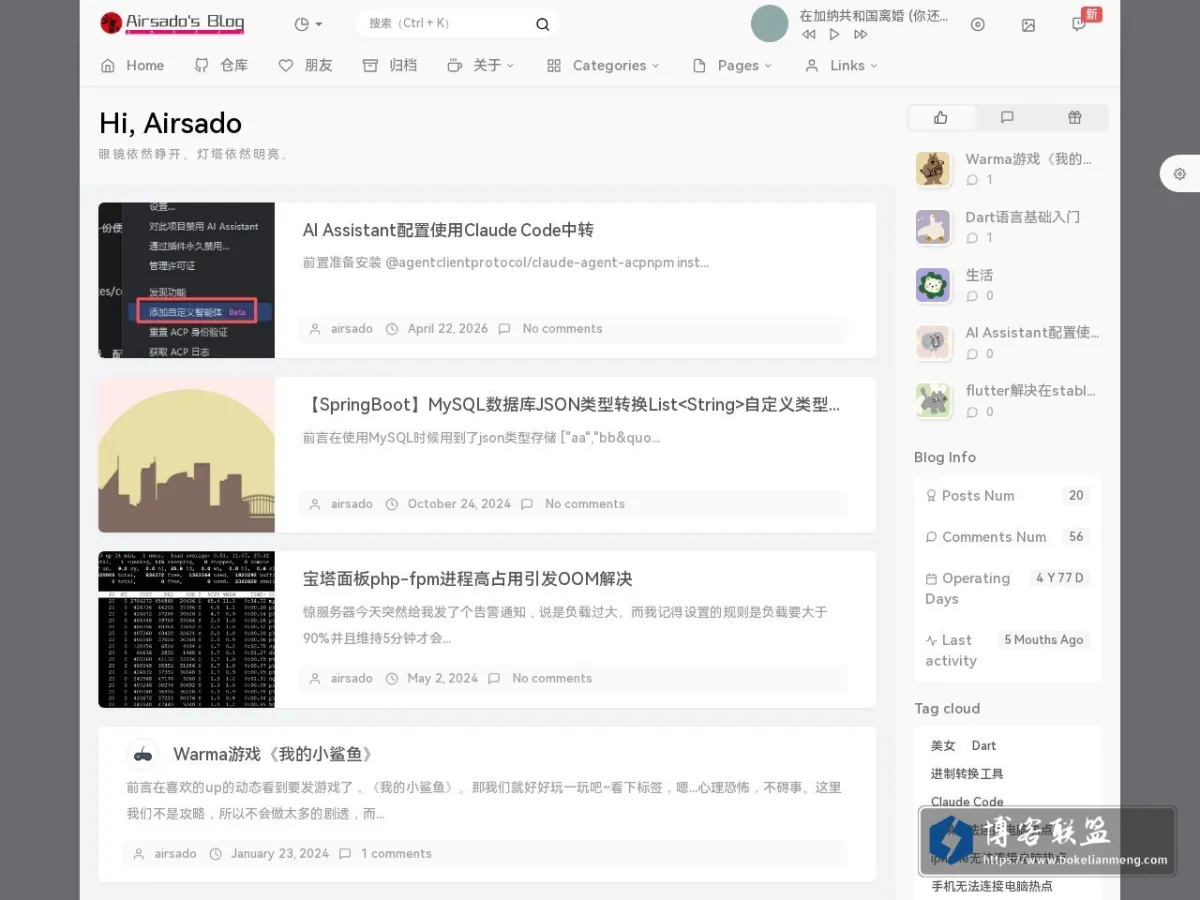Open the 归档 archive nav item
Image resolution: width=1200 pixels, height=900 pixels.
(389, 65)
